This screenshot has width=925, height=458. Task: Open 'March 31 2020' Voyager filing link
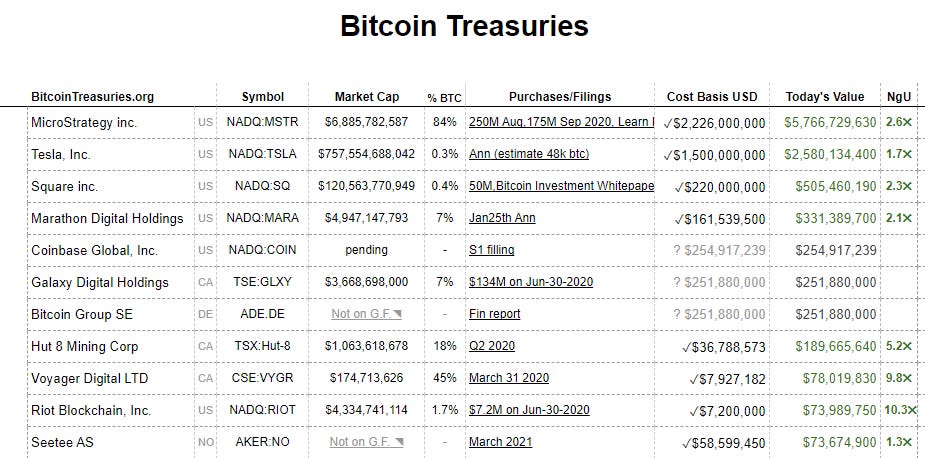pyautogui.click(x=509, y=378)
